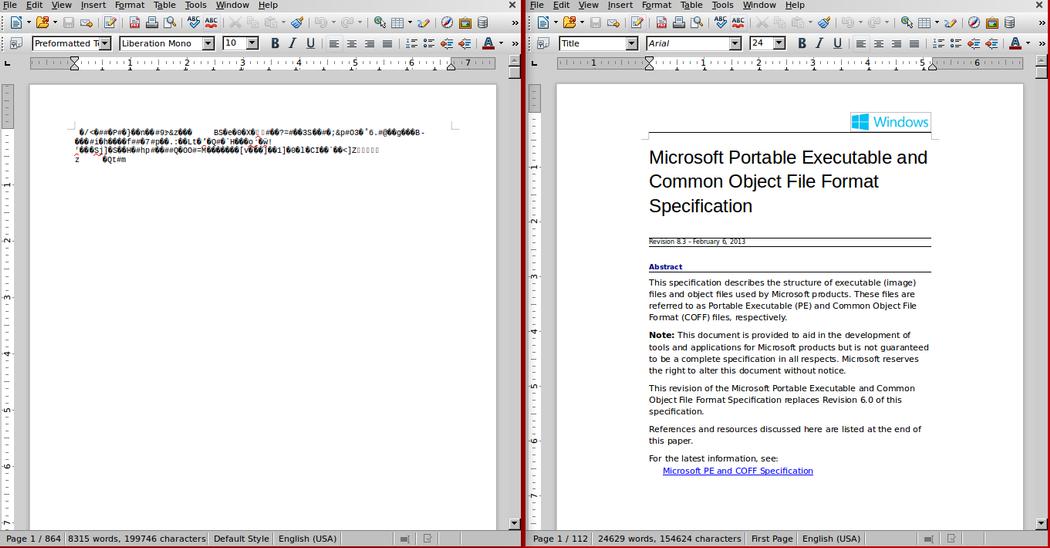Viewport: 1050px width, 548px height.
Task: Open Spelling and Grammar check in left window
Action: [194, 23]
